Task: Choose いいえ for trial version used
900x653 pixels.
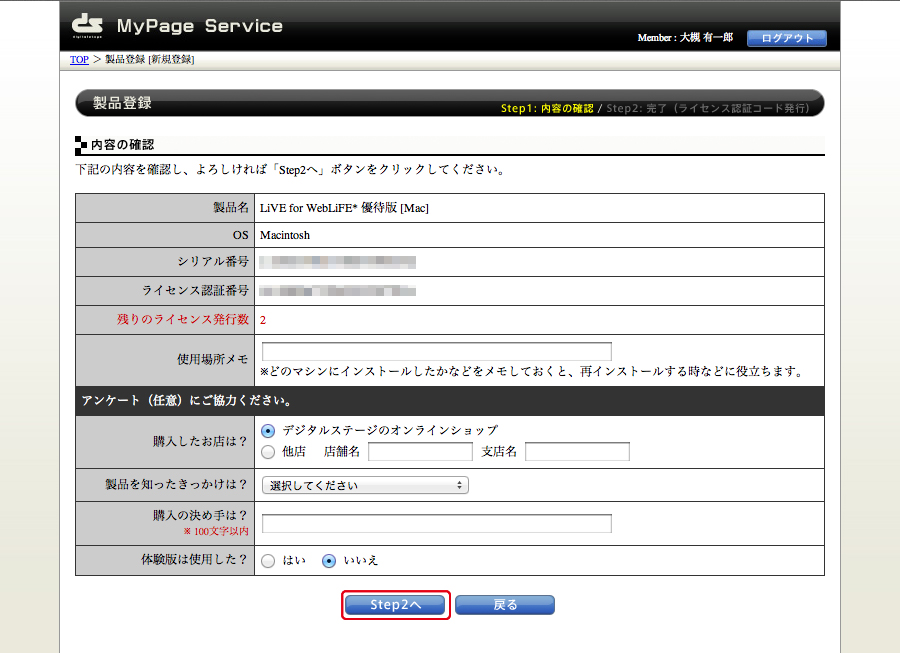Action: pyautogui.click(x=329, y=561)
